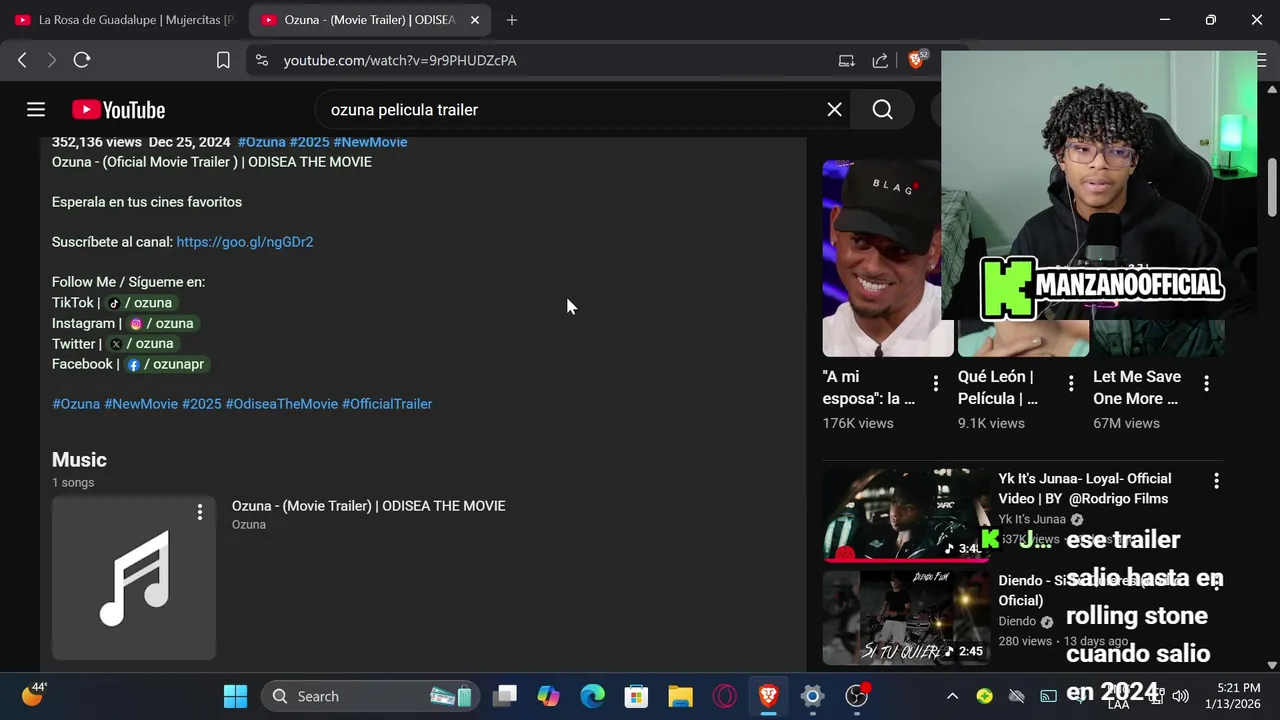Click the top #NewMovie hashtag
The width and height of the screenshot is (1280, 720).
tap(370, 142)
